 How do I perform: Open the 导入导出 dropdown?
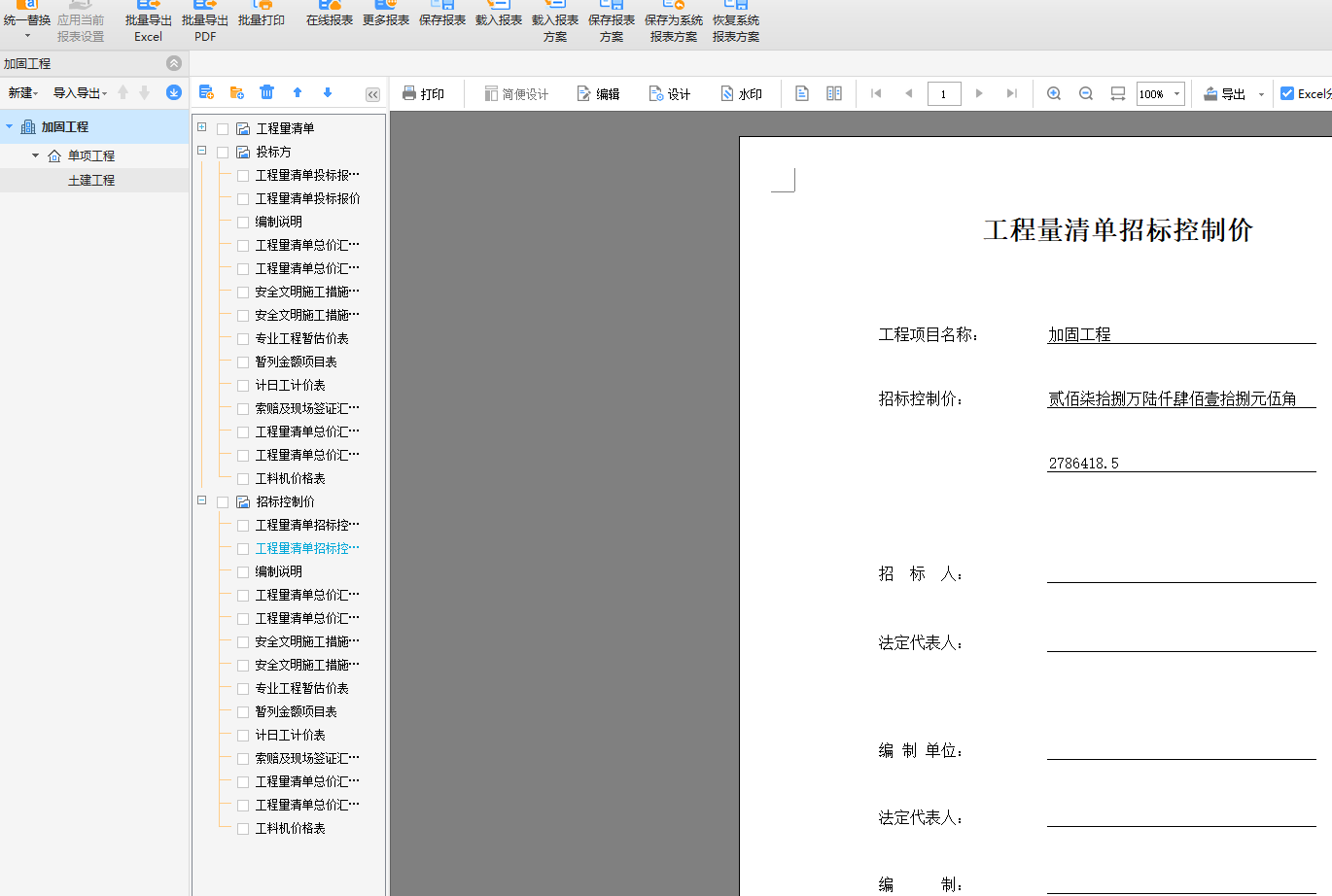pyautogui.click(x=80, y=93)
